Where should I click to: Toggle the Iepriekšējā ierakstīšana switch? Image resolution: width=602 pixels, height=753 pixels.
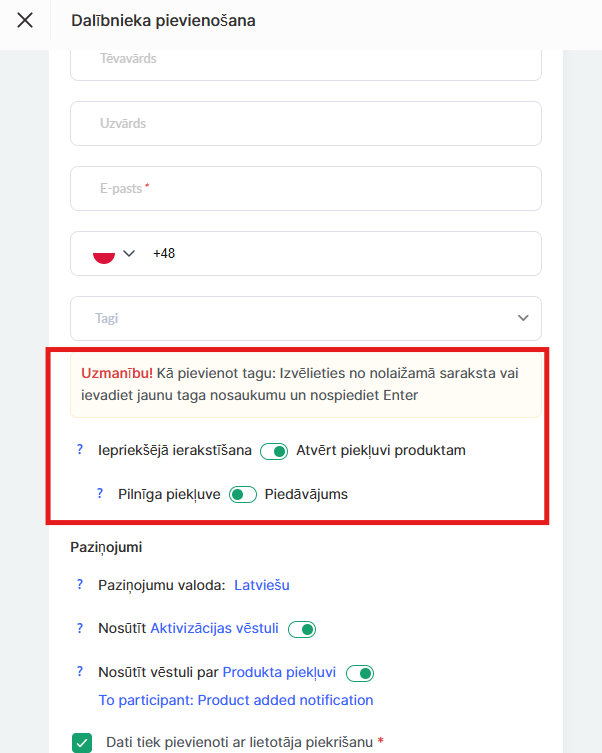pos(274,451)
